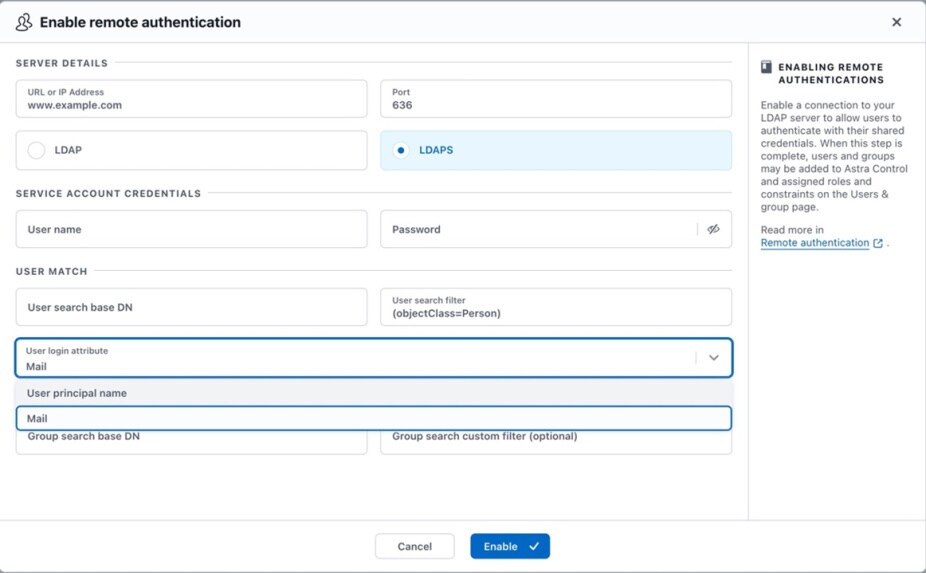
Task: Click into the Password field
Action: [x=535, y=229]
